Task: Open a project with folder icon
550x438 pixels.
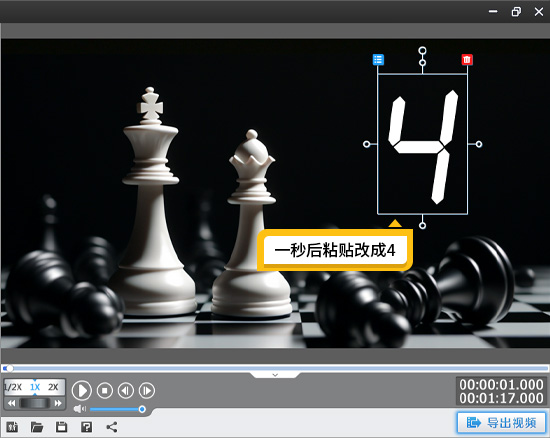Action: [x=37, y=427]
